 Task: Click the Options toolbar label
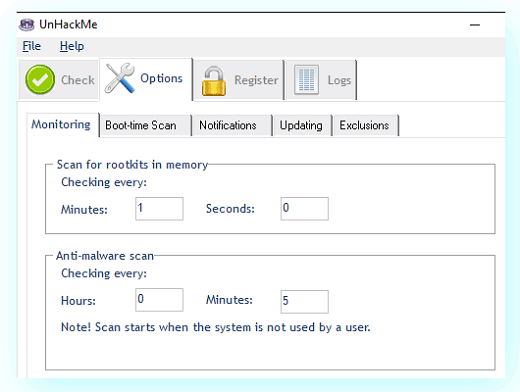[x=161, y=78]
